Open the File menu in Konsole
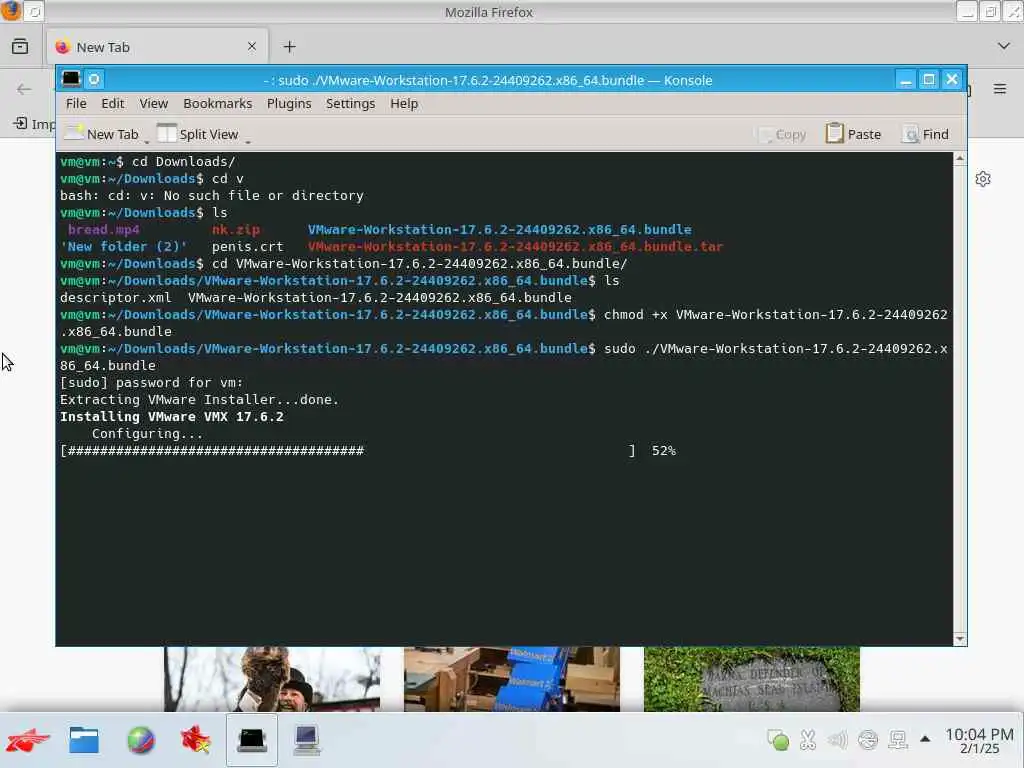1024x768 pixels. tap(76, 103)
